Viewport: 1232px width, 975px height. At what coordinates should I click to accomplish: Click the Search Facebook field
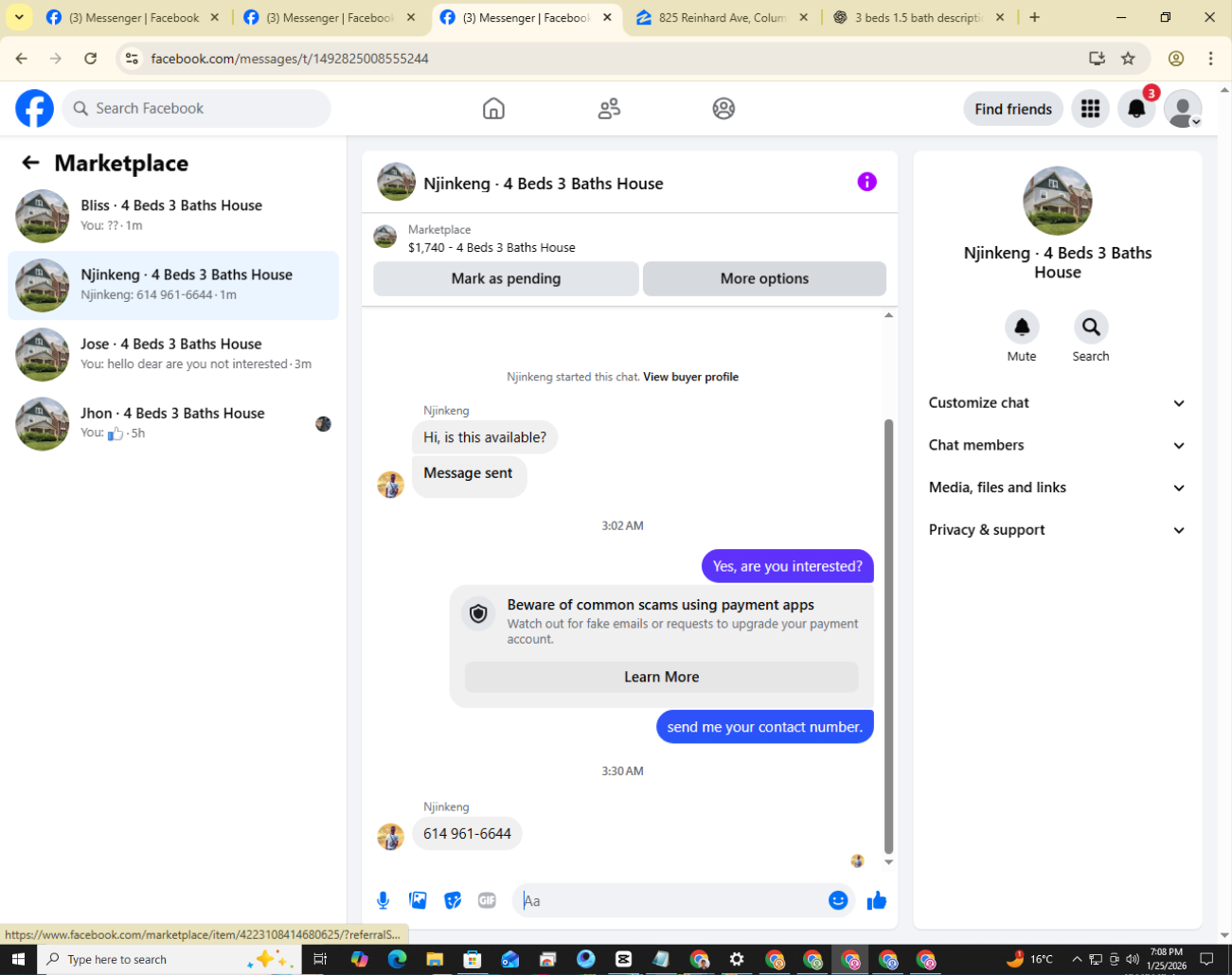(197, 109)
